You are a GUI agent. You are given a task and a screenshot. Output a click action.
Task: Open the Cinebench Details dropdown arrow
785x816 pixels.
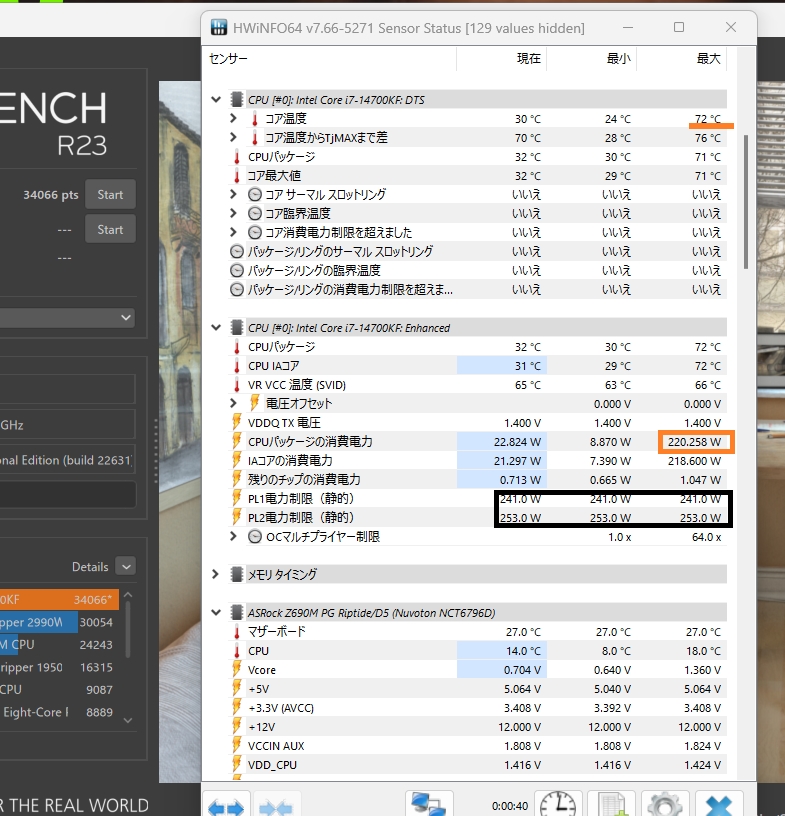[126, 566]
